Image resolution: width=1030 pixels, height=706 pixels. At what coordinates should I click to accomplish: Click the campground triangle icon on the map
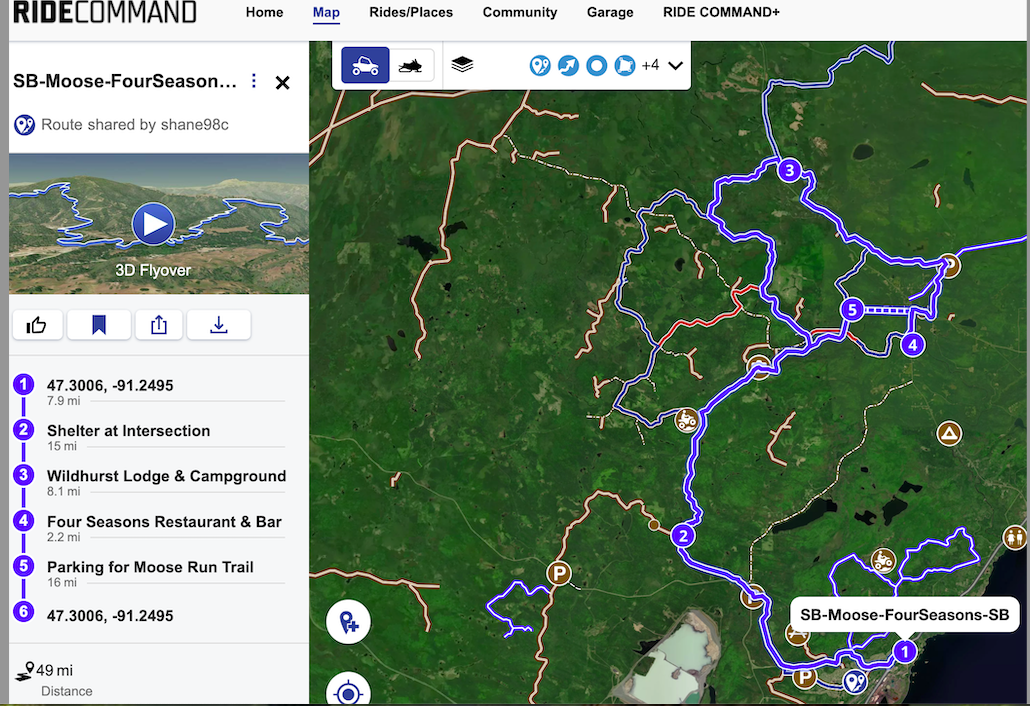949,433
